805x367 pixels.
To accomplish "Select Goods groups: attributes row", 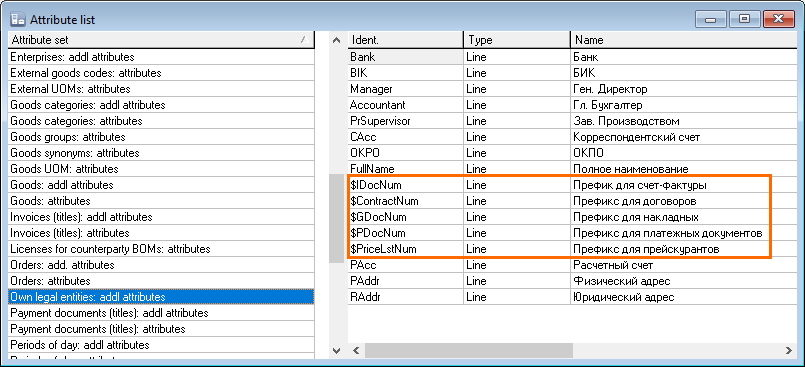I will click(x=161, y=137).
